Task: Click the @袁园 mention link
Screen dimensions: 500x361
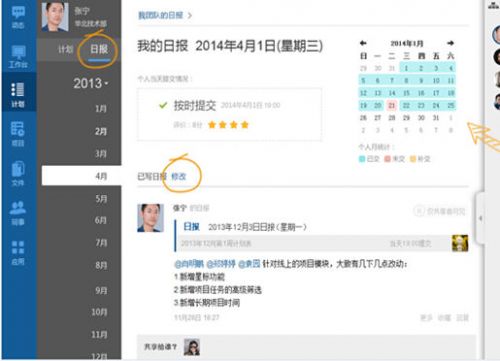Action: [249, 264]
